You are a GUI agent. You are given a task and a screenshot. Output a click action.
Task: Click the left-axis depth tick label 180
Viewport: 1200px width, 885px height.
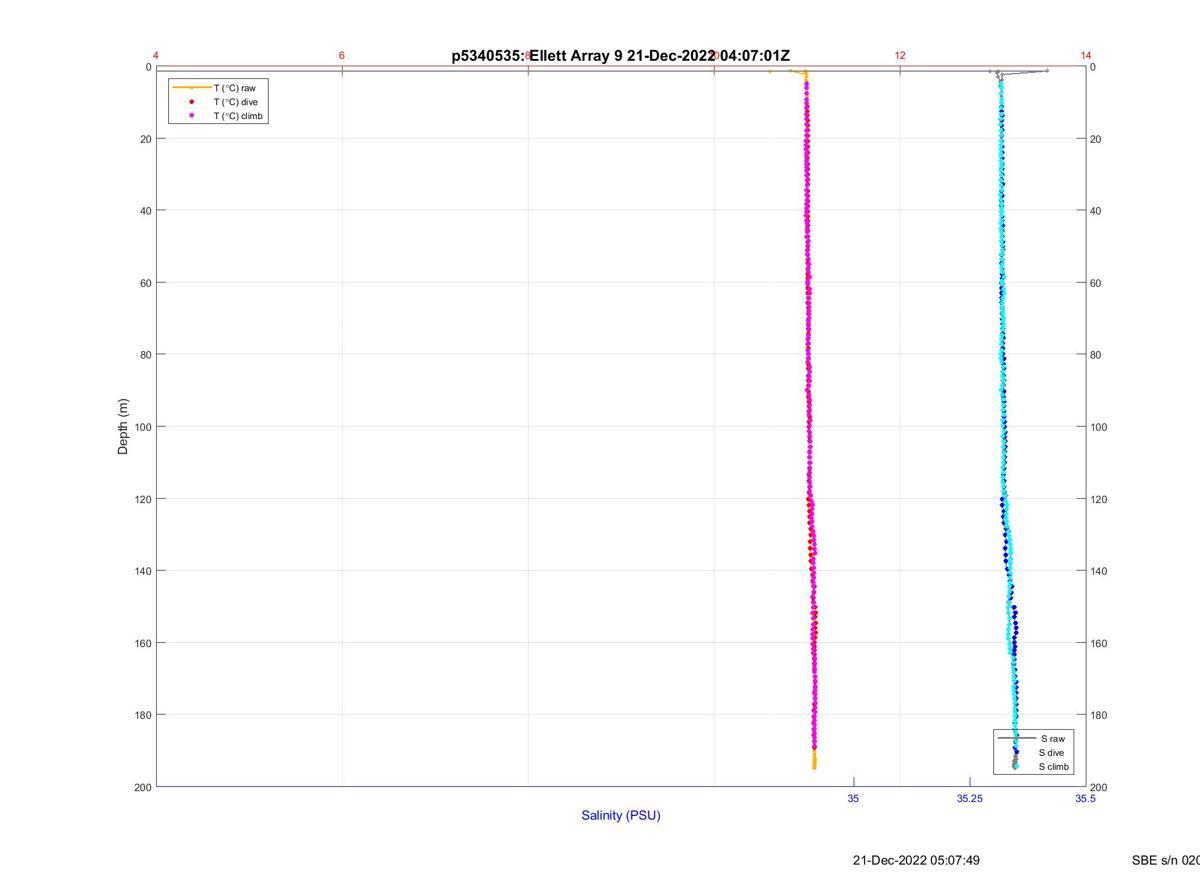(142, 715)
